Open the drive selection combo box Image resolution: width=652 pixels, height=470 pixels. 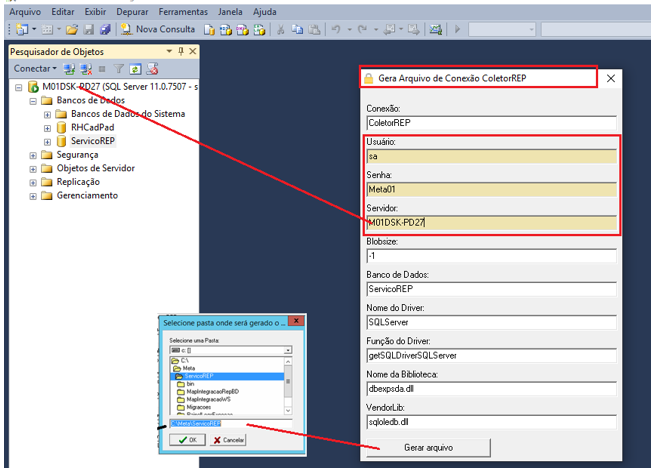(x=287, y=351)
